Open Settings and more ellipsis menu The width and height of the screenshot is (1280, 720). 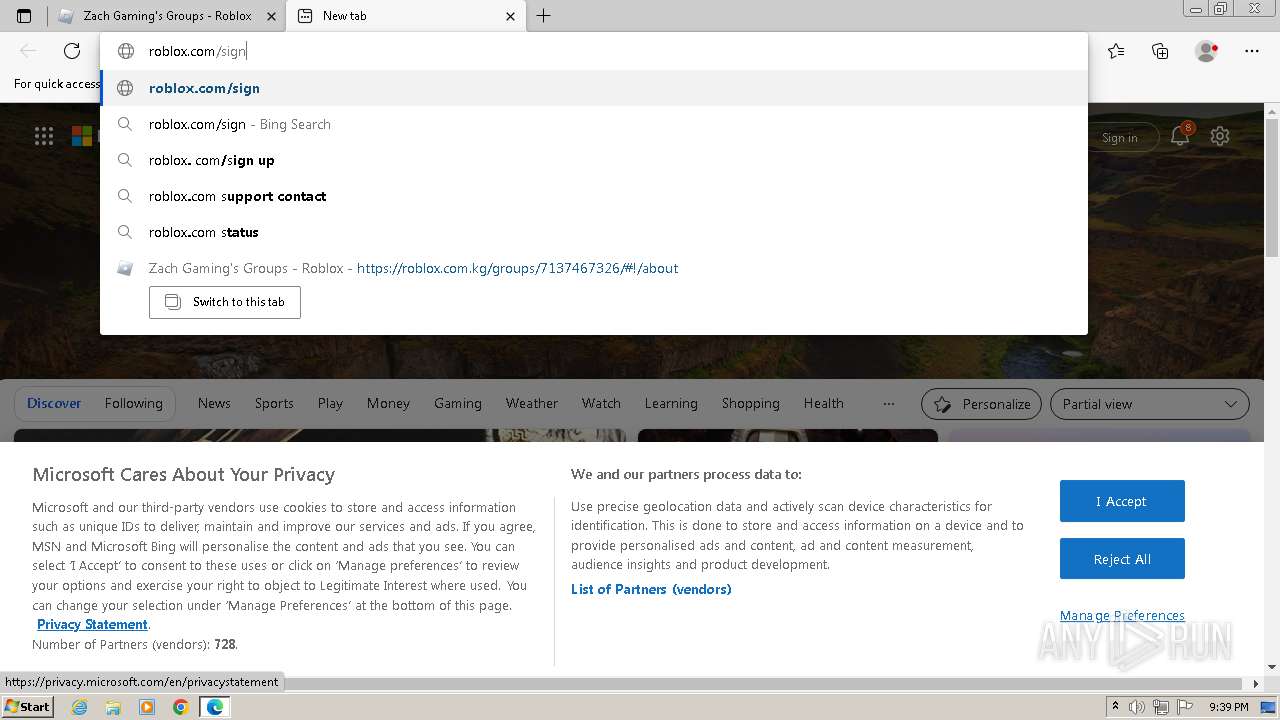[1252, 51]
